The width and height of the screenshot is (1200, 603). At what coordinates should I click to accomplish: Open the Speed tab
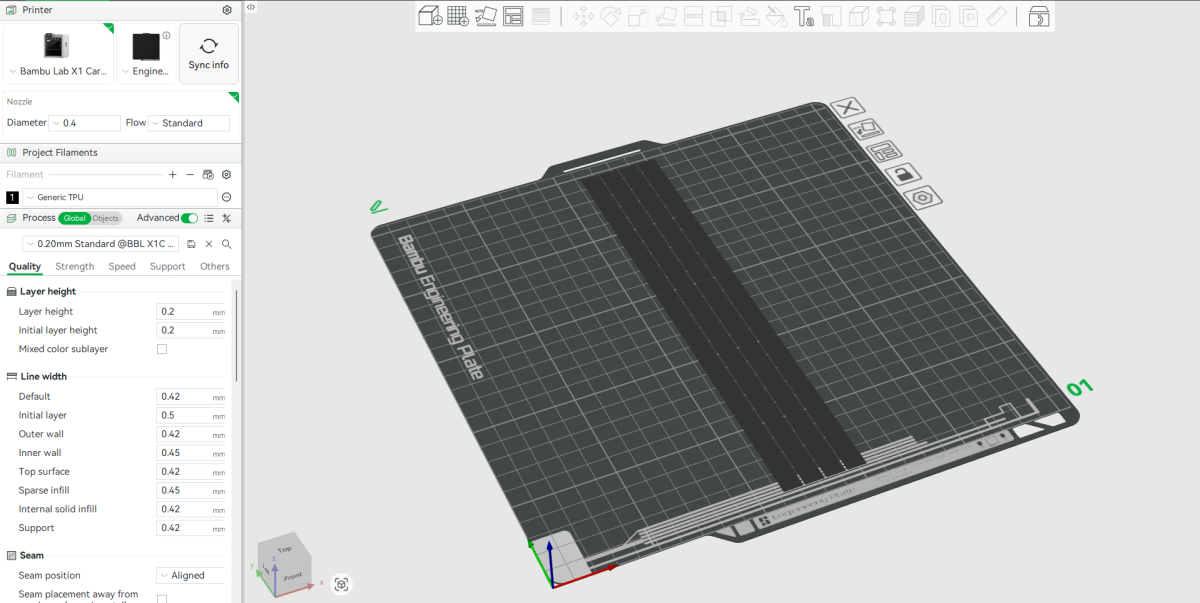[x=122, y=266]
